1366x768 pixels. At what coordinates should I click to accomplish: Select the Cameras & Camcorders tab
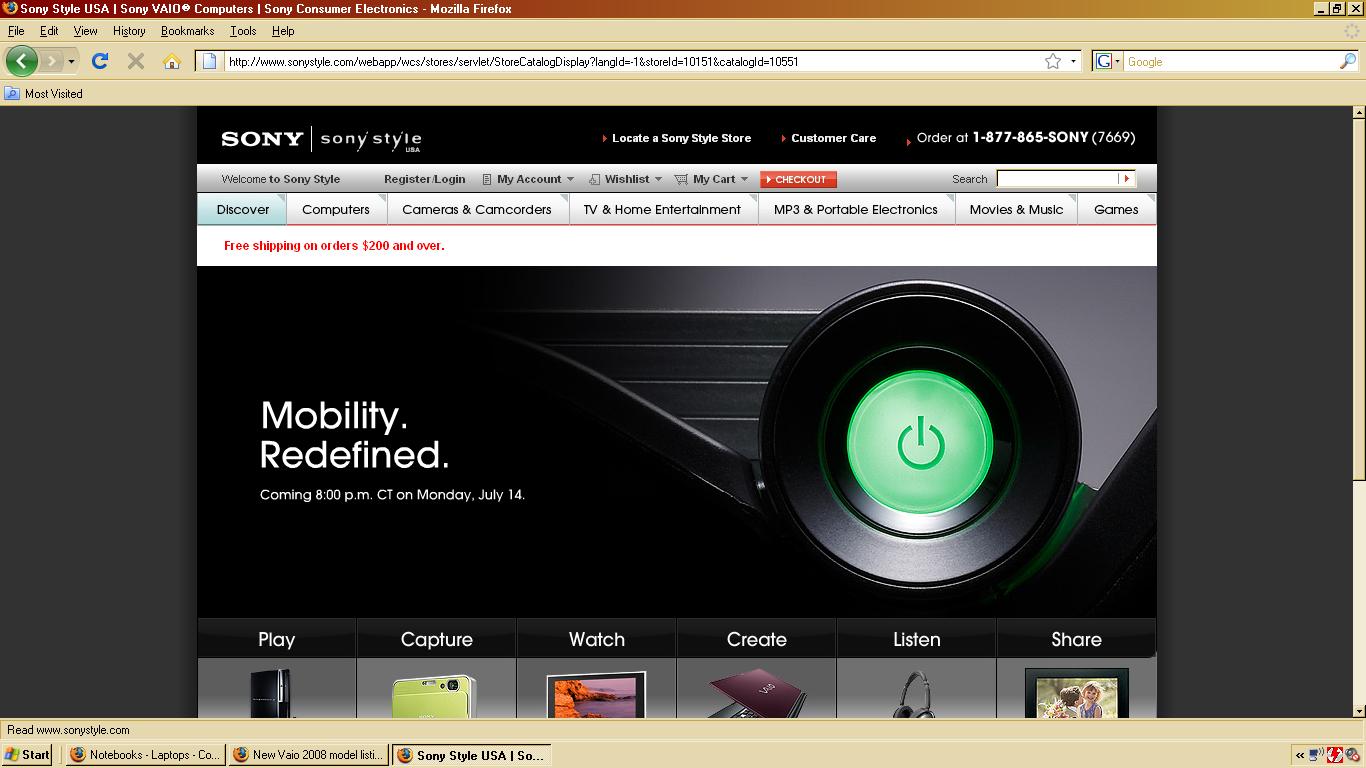click(477, 209)
